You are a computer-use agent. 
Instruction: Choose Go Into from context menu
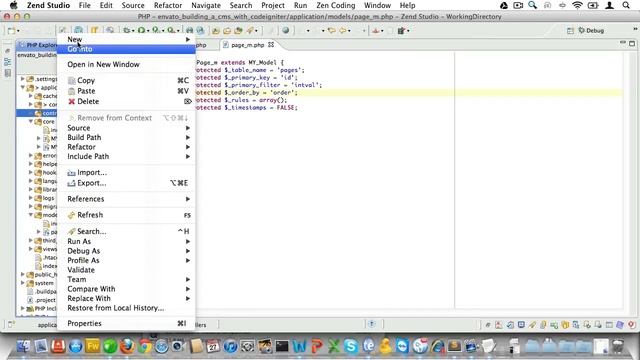(126, 49)
